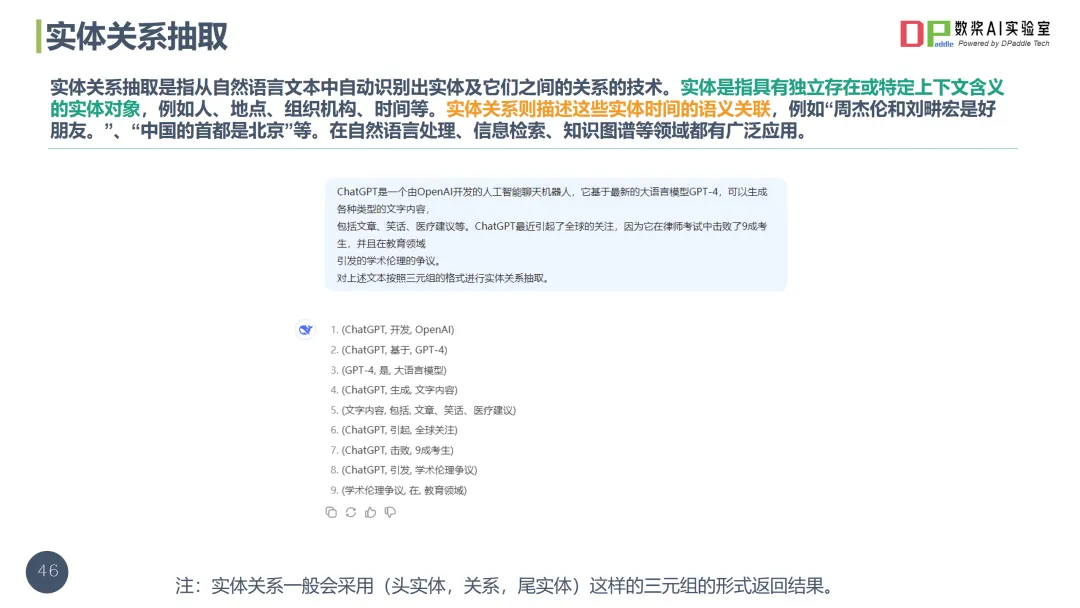Image resolution: width=1080 pixels, height=608 pixels.
Task: Click the copy response icon
Action: click(331, 512)
